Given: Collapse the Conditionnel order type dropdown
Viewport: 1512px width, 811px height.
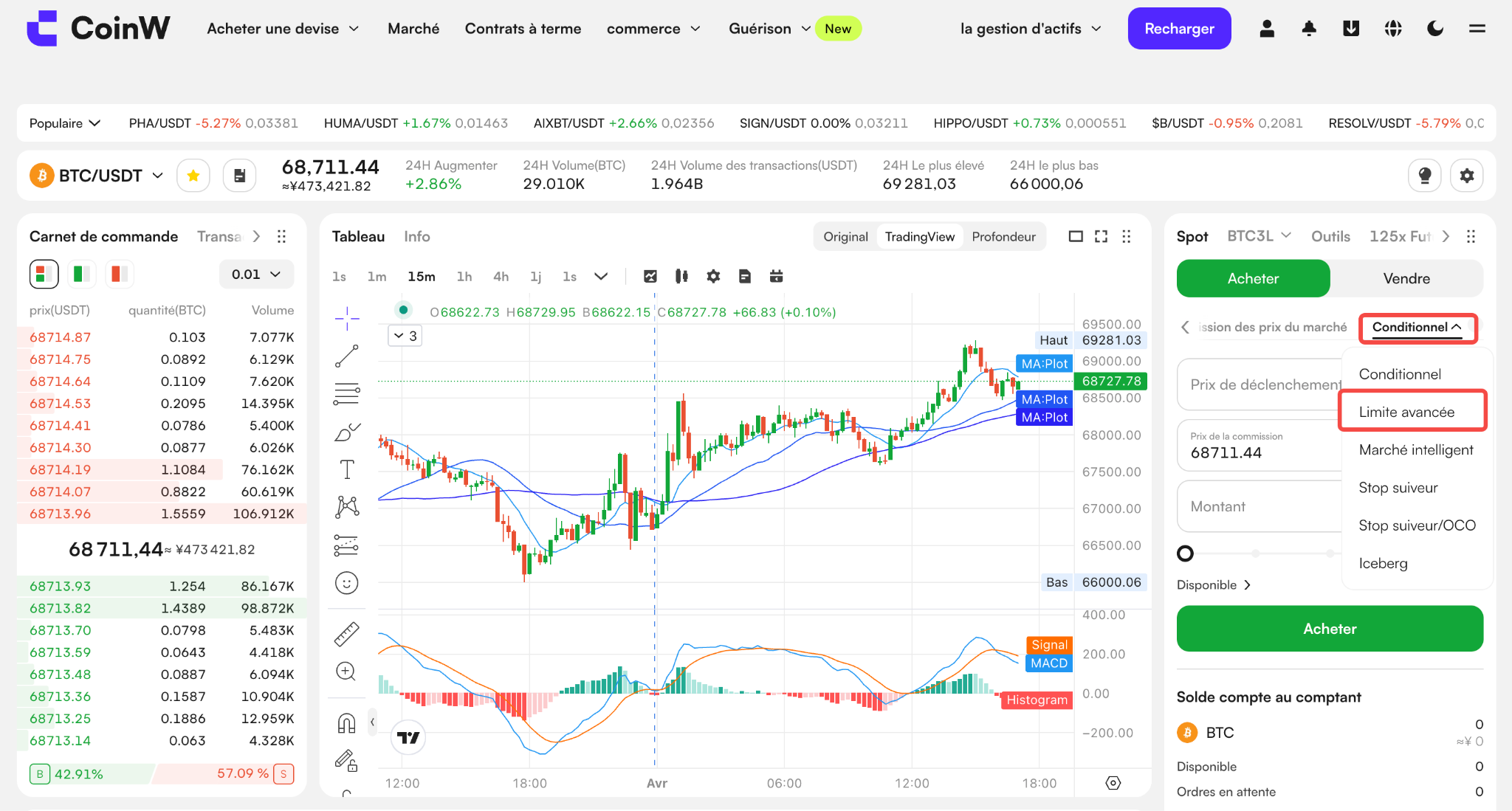Looking at the screenshot, I should coord(1417,328).
